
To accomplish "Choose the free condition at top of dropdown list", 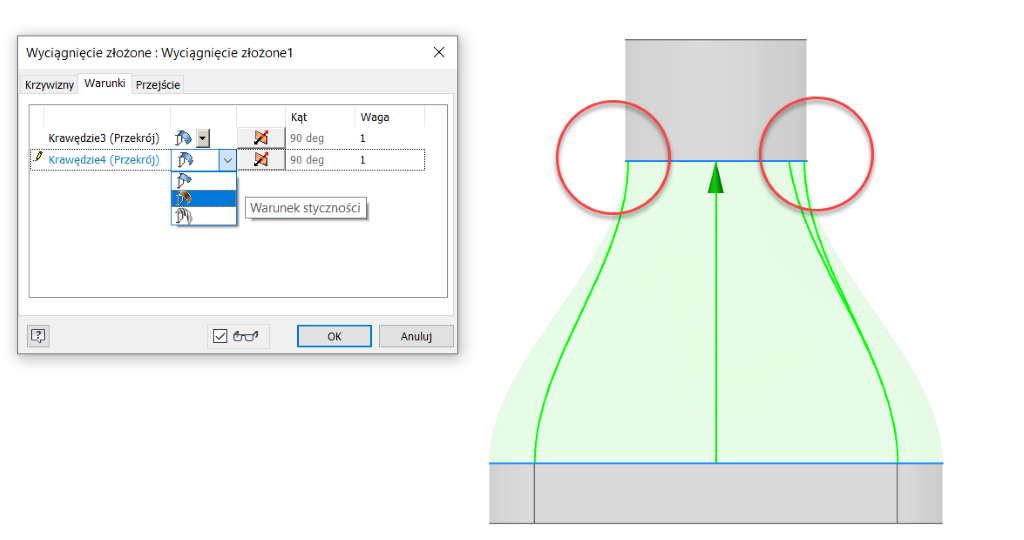I will [x=185, y=181].
